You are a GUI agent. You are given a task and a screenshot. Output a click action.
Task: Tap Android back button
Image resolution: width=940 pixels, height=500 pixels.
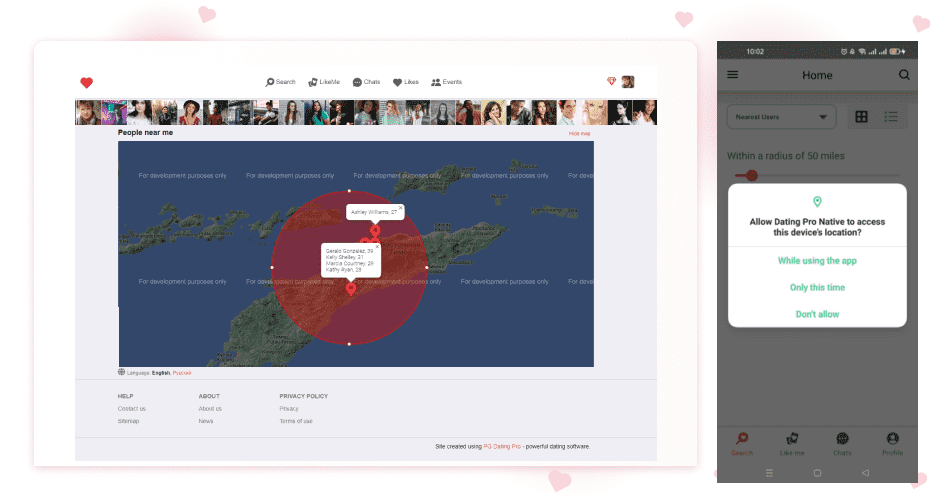pos(866,473)
